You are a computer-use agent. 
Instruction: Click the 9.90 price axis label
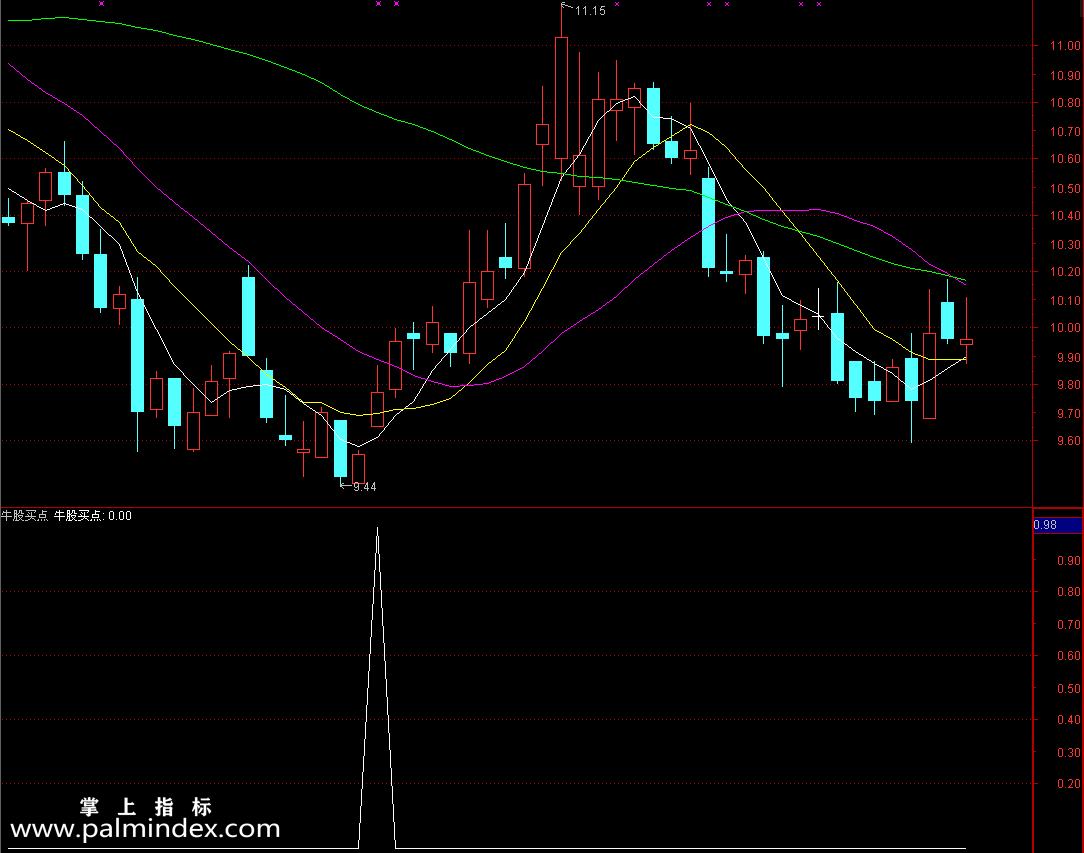pos(1069,357)
